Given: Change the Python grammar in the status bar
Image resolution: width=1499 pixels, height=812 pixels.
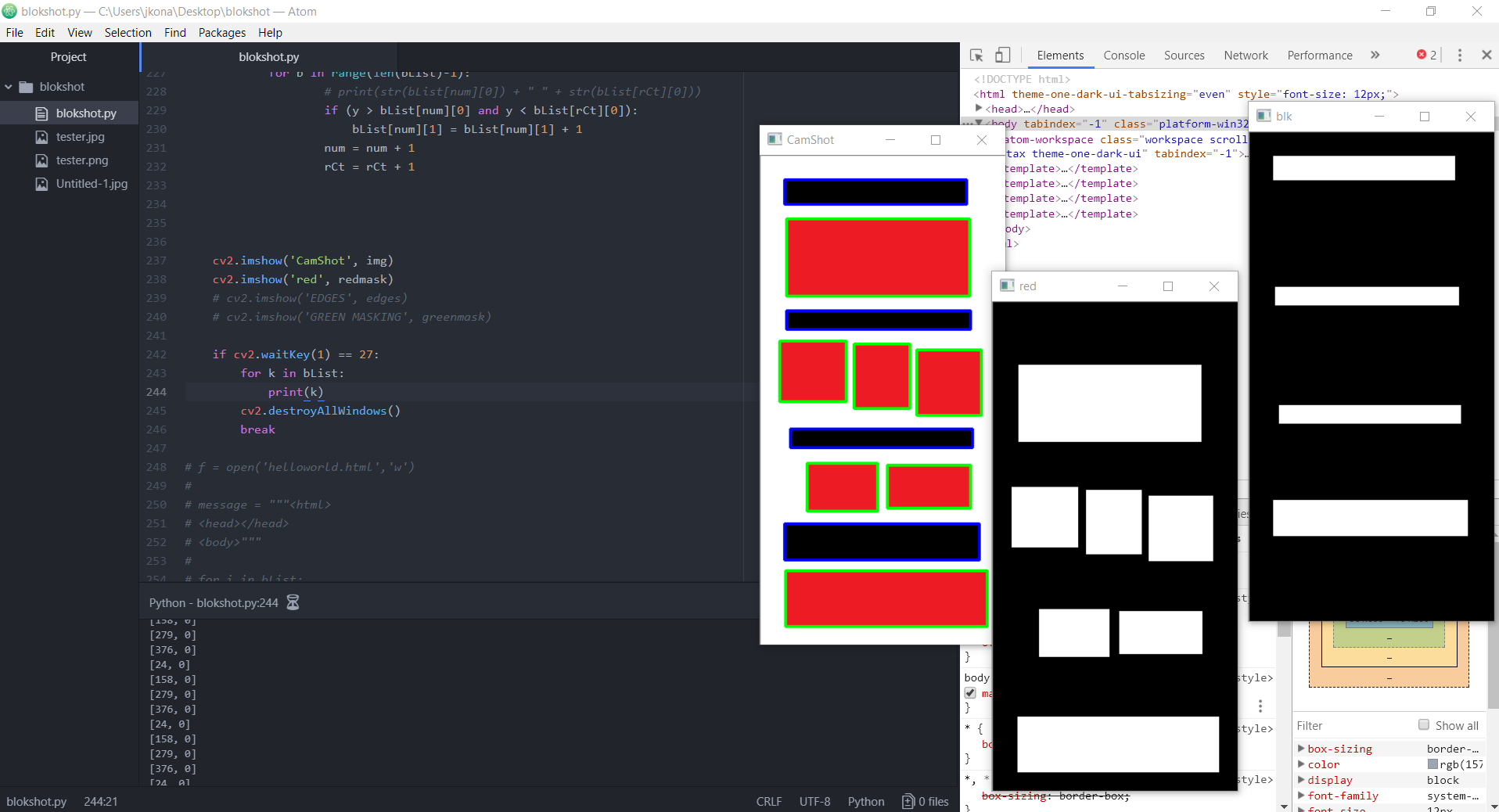Looking at the screenshot, I should tap(866, 801).
